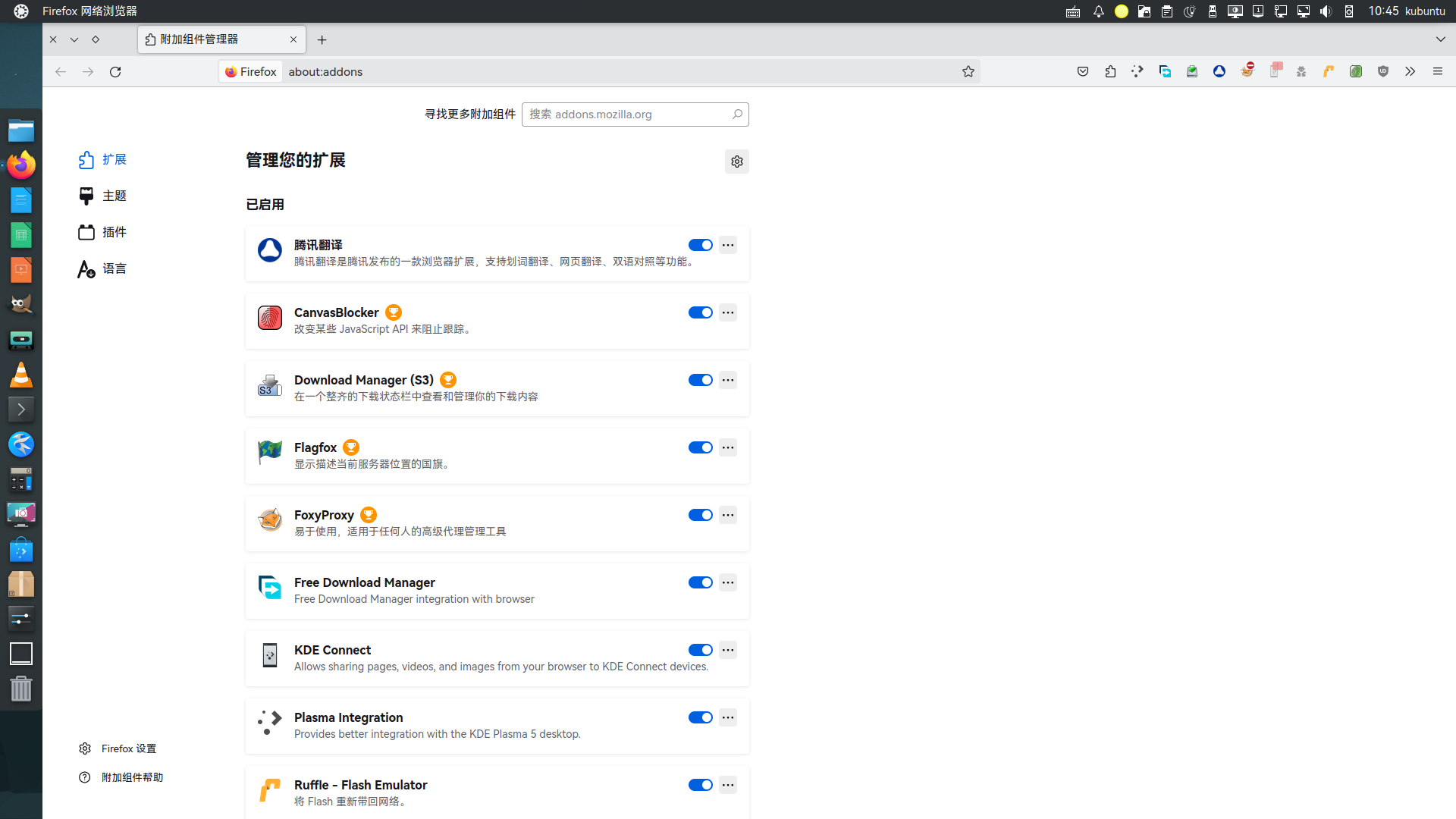Open the Firefox hamburger application menu
Image resolution: width=1456 pixels, height=819 pixels.
(1438, 71)
